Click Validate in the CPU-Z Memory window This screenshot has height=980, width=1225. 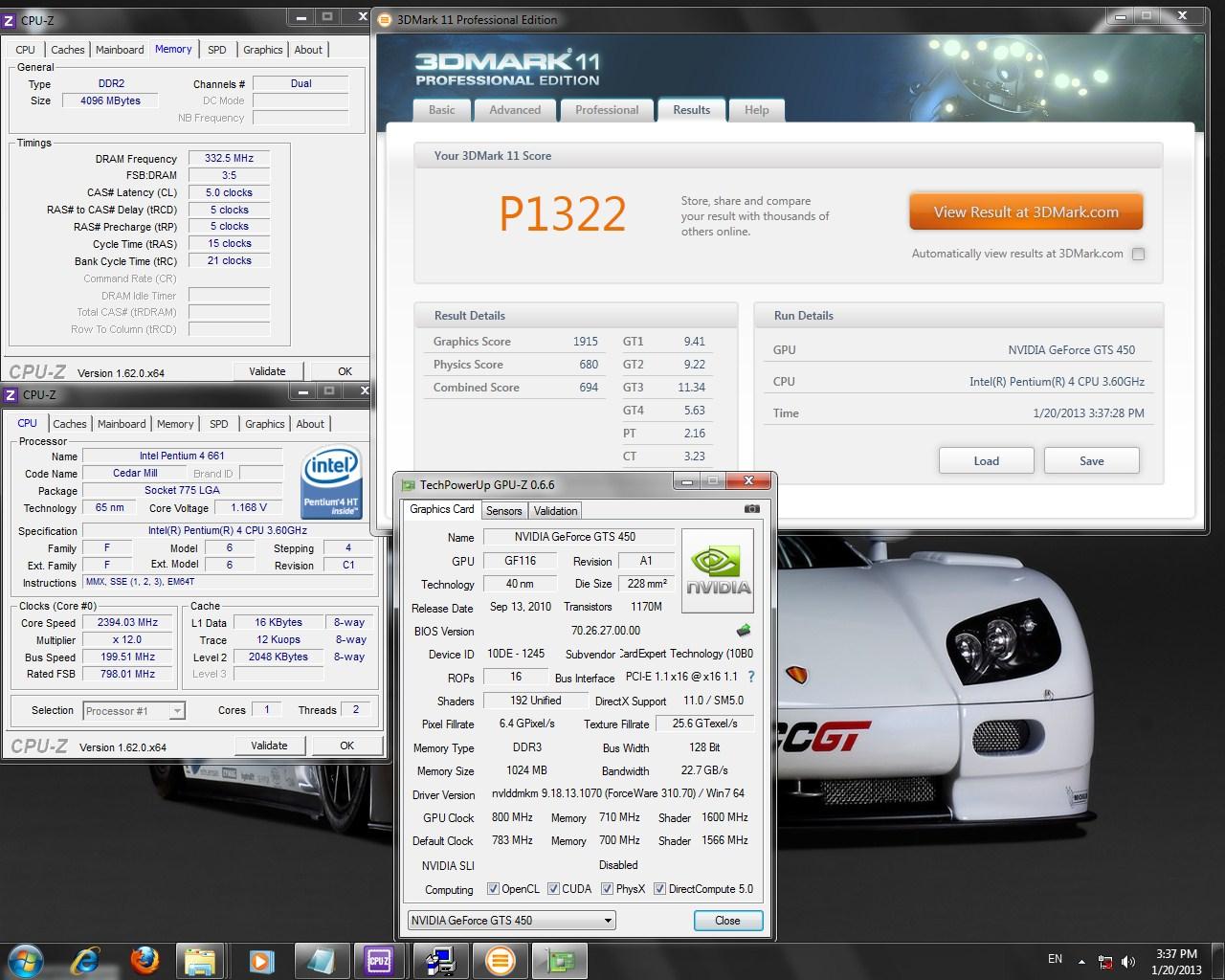tap(267, 371)
